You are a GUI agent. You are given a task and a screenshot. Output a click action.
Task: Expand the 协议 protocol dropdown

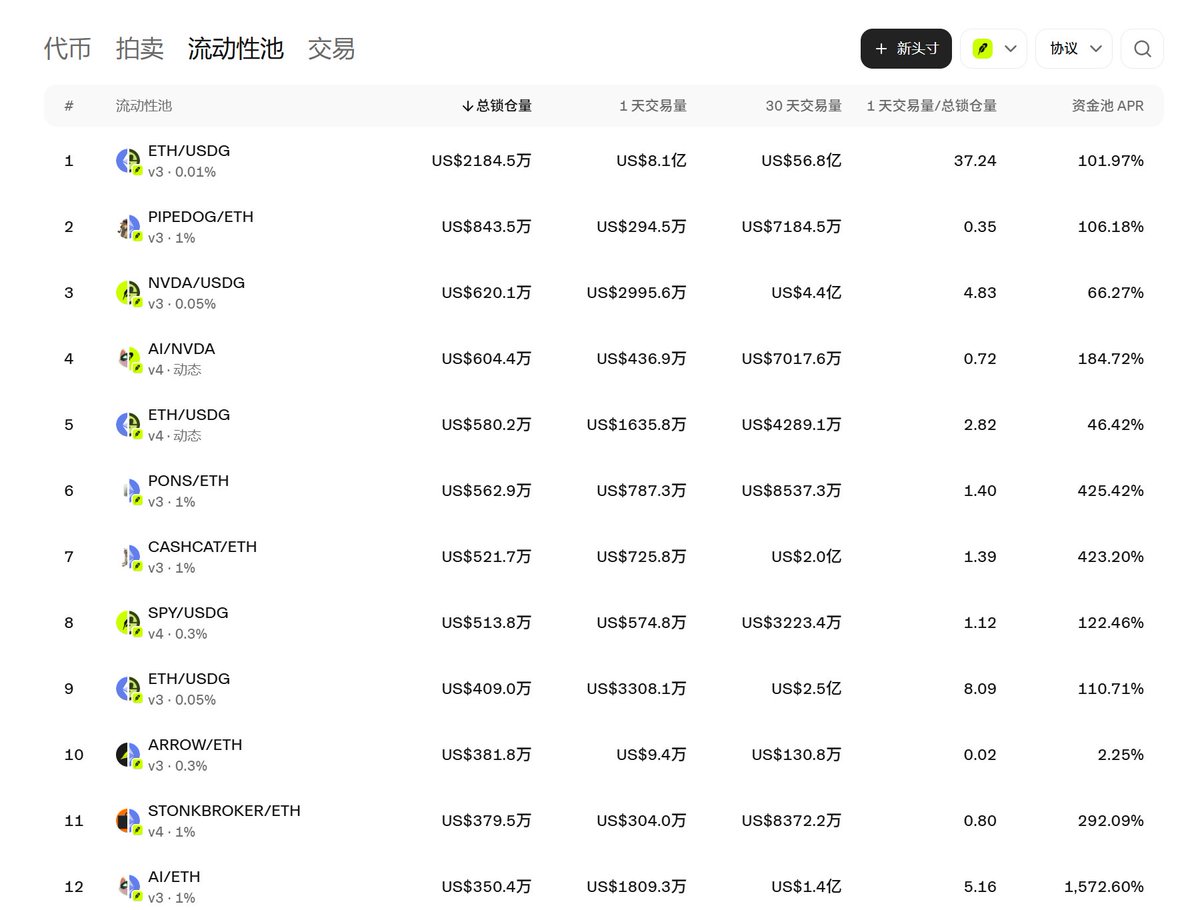(1074, 49)
